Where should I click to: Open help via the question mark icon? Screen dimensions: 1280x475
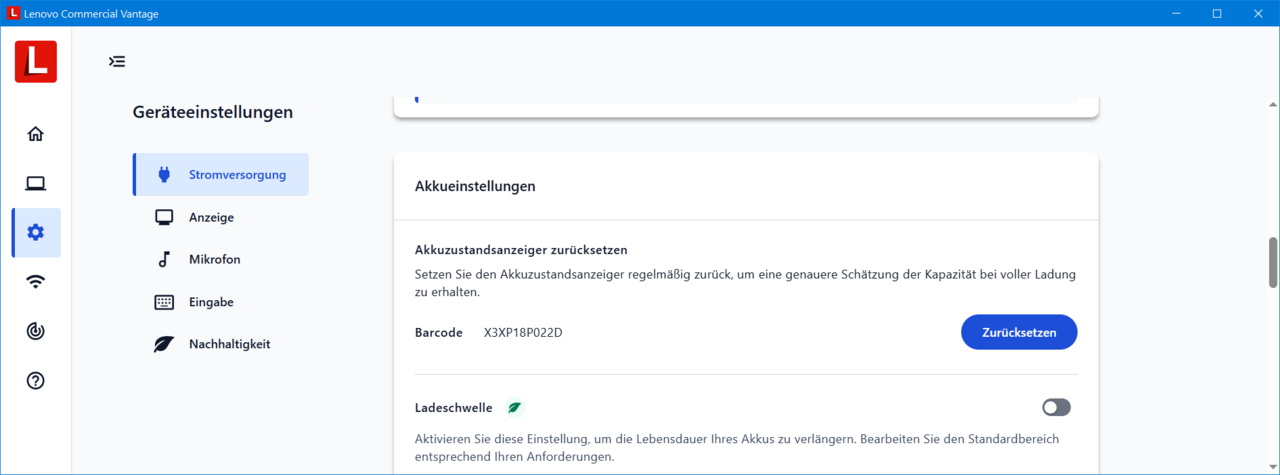36,381
